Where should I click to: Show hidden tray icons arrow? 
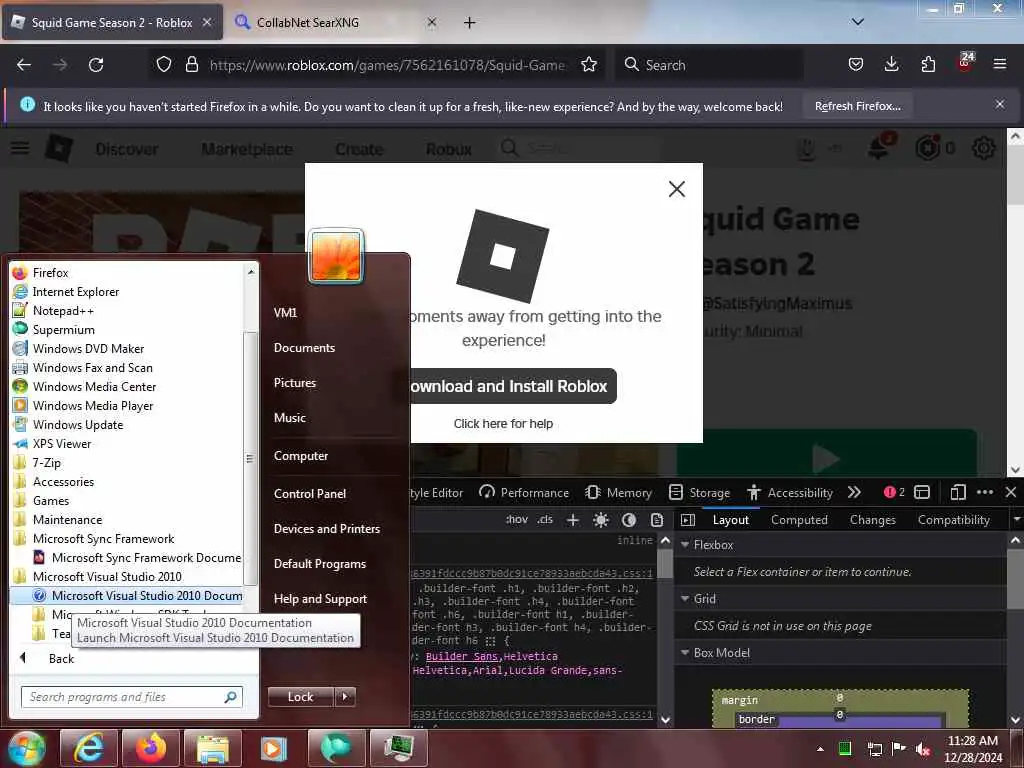tap(820, 749)
